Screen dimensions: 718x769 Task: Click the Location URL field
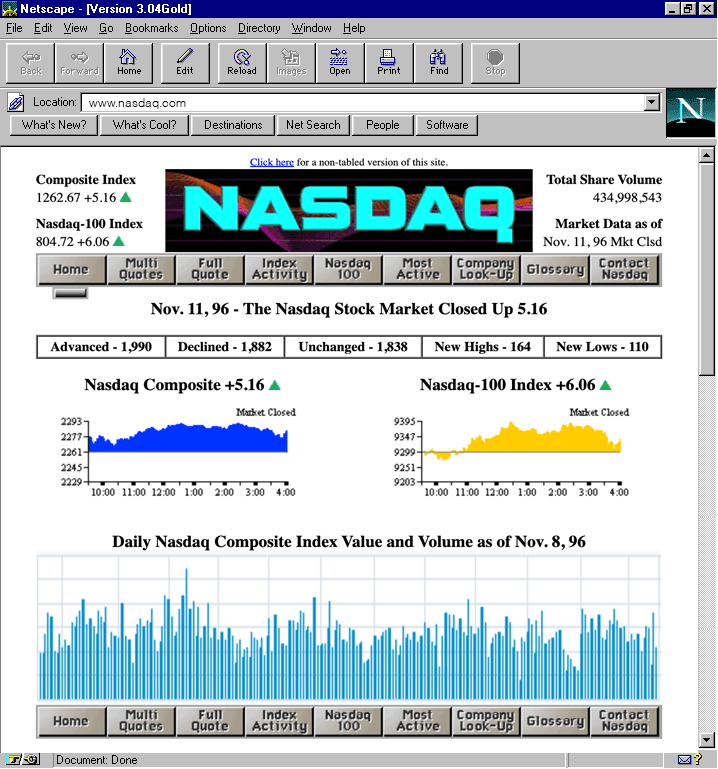point(362,103)
